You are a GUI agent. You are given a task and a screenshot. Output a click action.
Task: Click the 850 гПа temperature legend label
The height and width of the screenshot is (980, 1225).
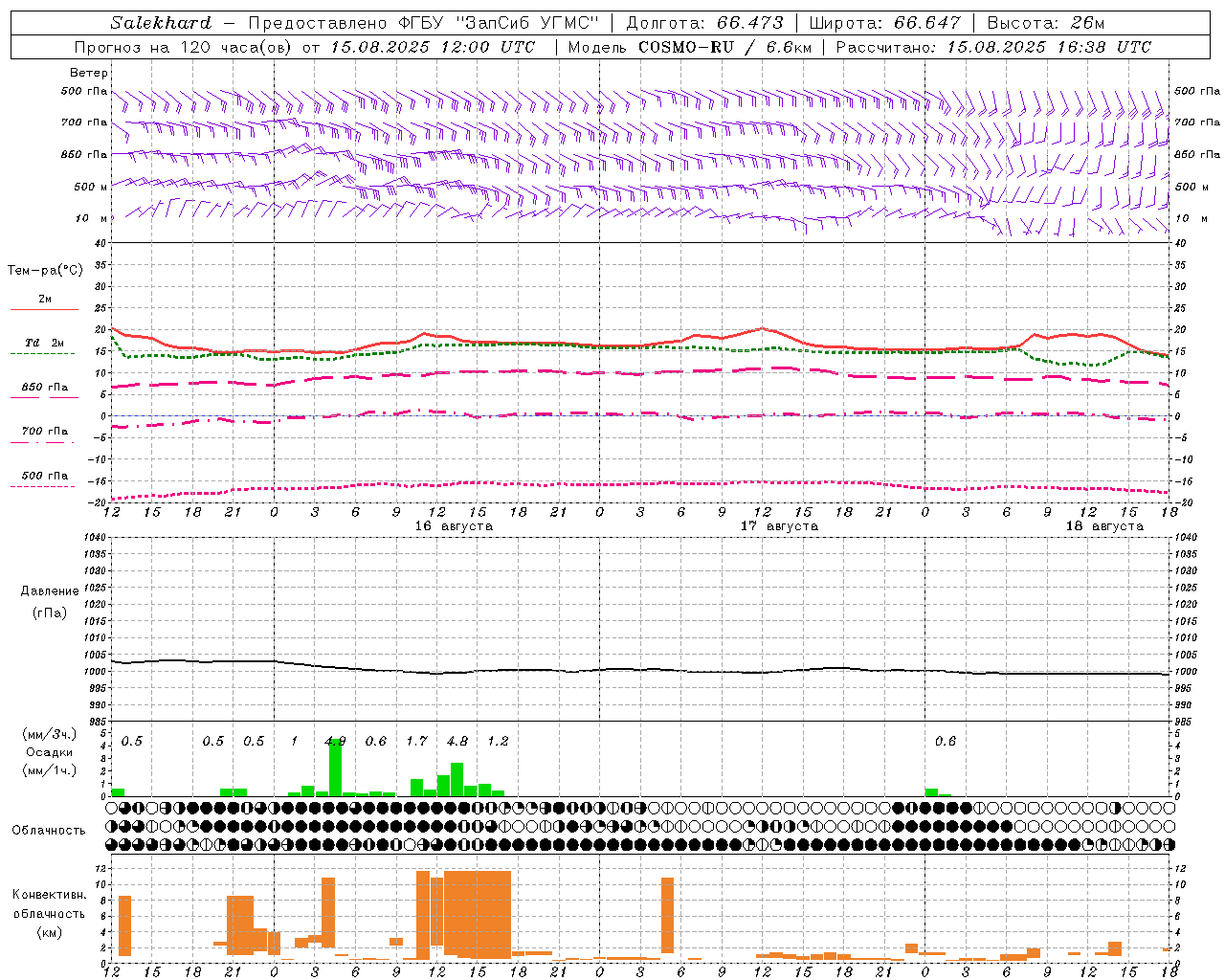[x=45, y=388]
